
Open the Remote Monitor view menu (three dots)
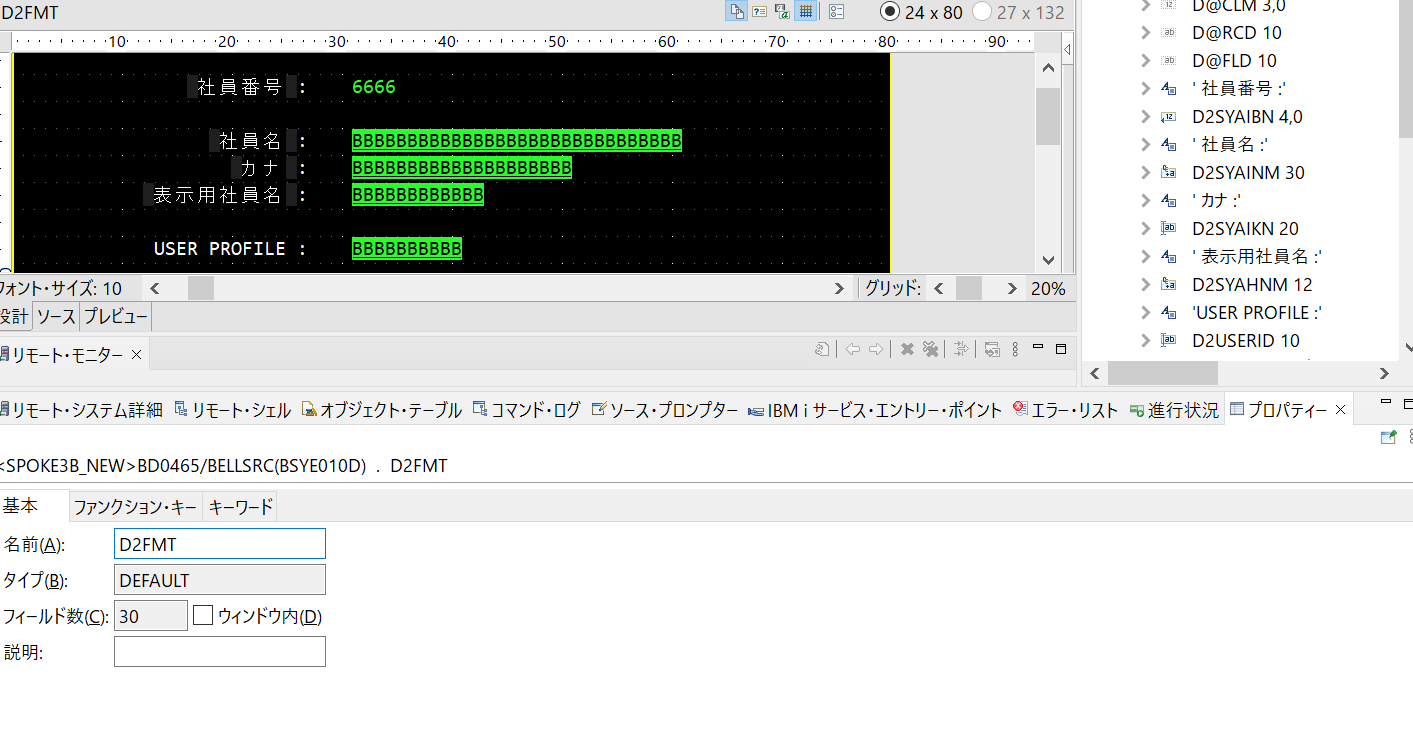click(x=1015, y=349)
